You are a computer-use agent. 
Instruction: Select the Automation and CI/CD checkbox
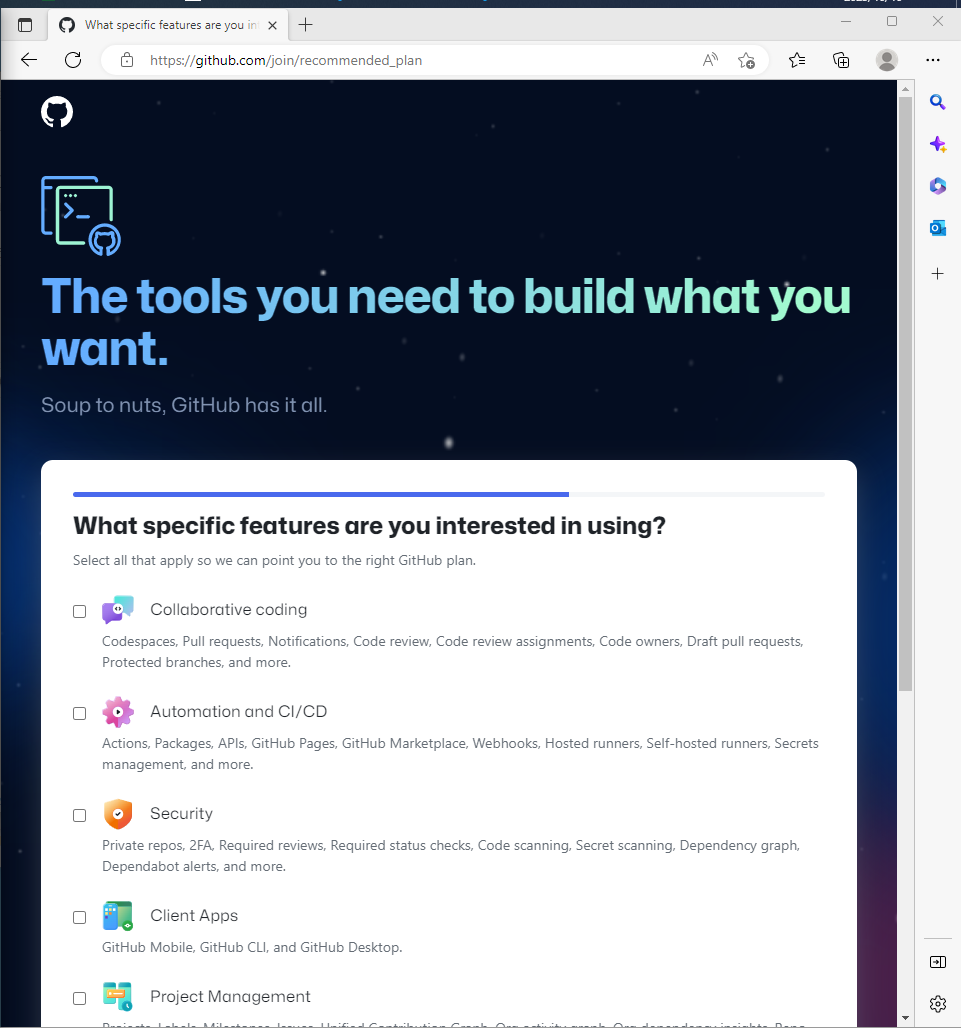point(79,713)
